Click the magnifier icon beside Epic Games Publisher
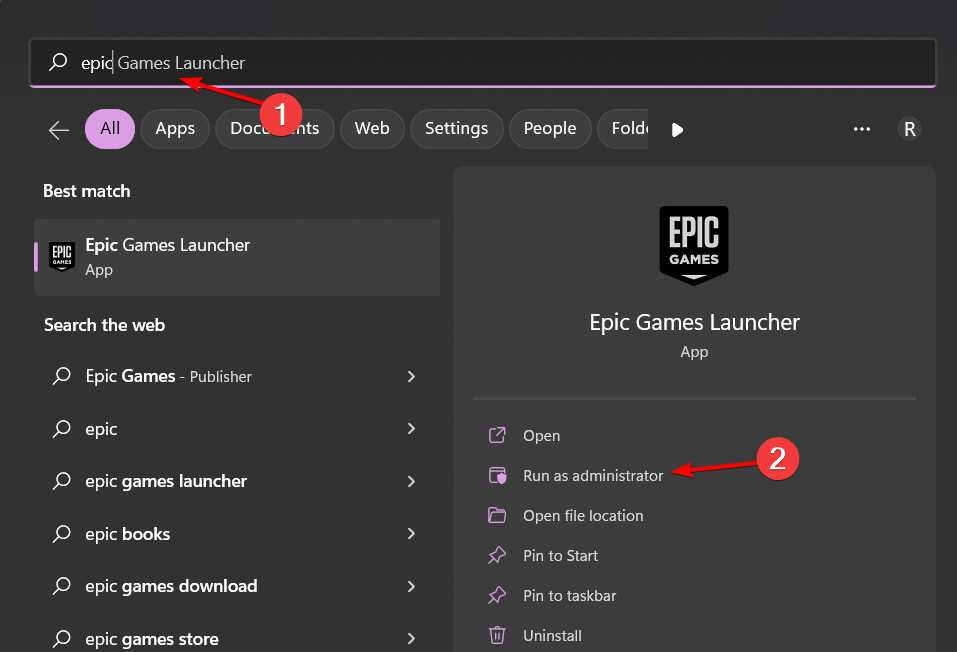Image resolution: width=957 pixels, height=652 pixels. 62,375
